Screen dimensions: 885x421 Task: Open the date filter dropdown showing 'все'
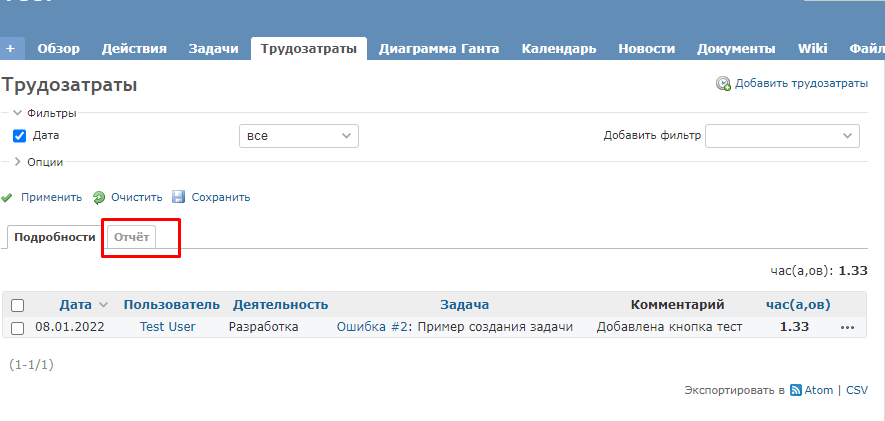tap(298, 136)
